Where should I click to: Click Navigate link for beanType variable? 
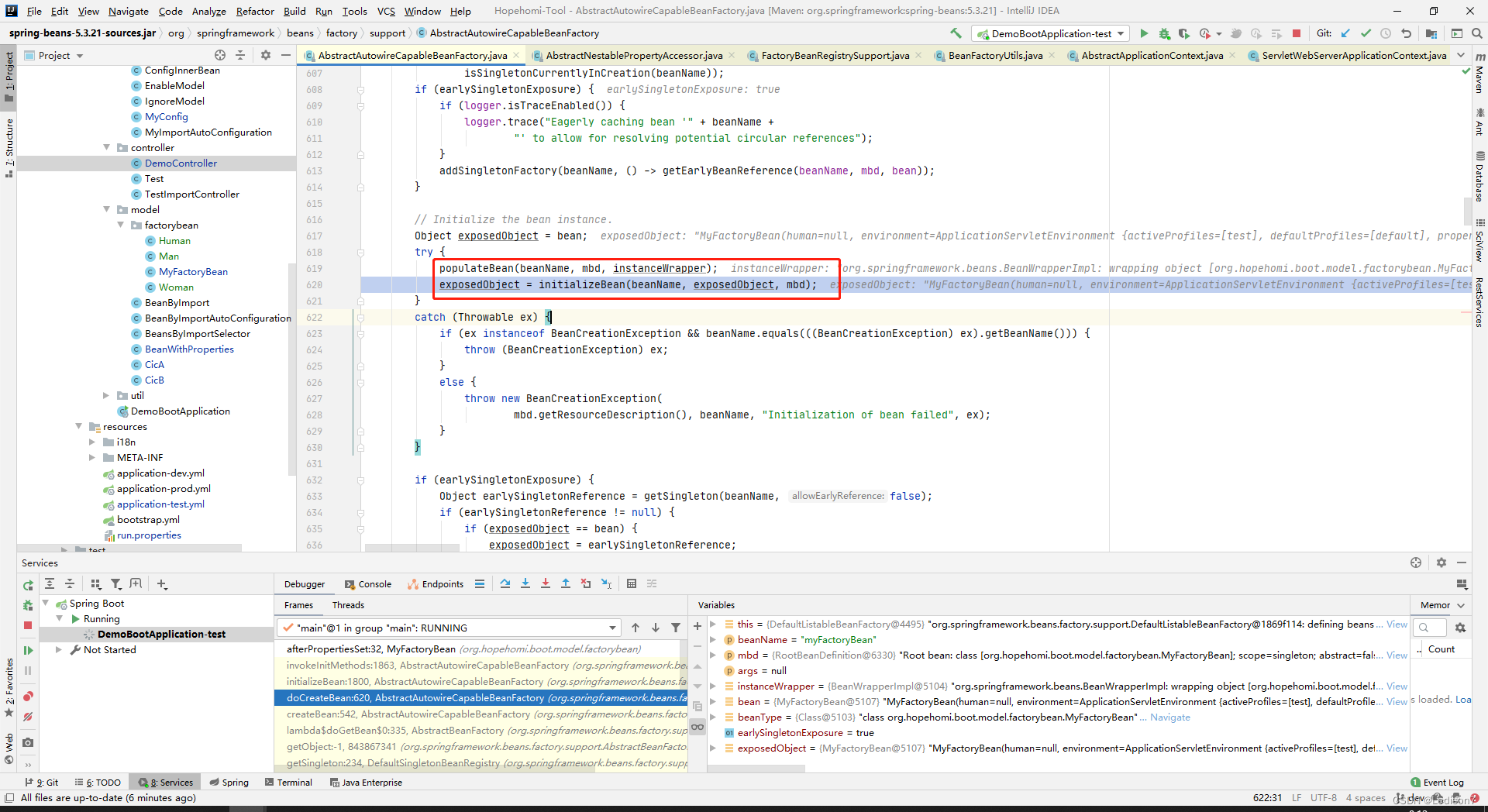tap(1170, 717)
